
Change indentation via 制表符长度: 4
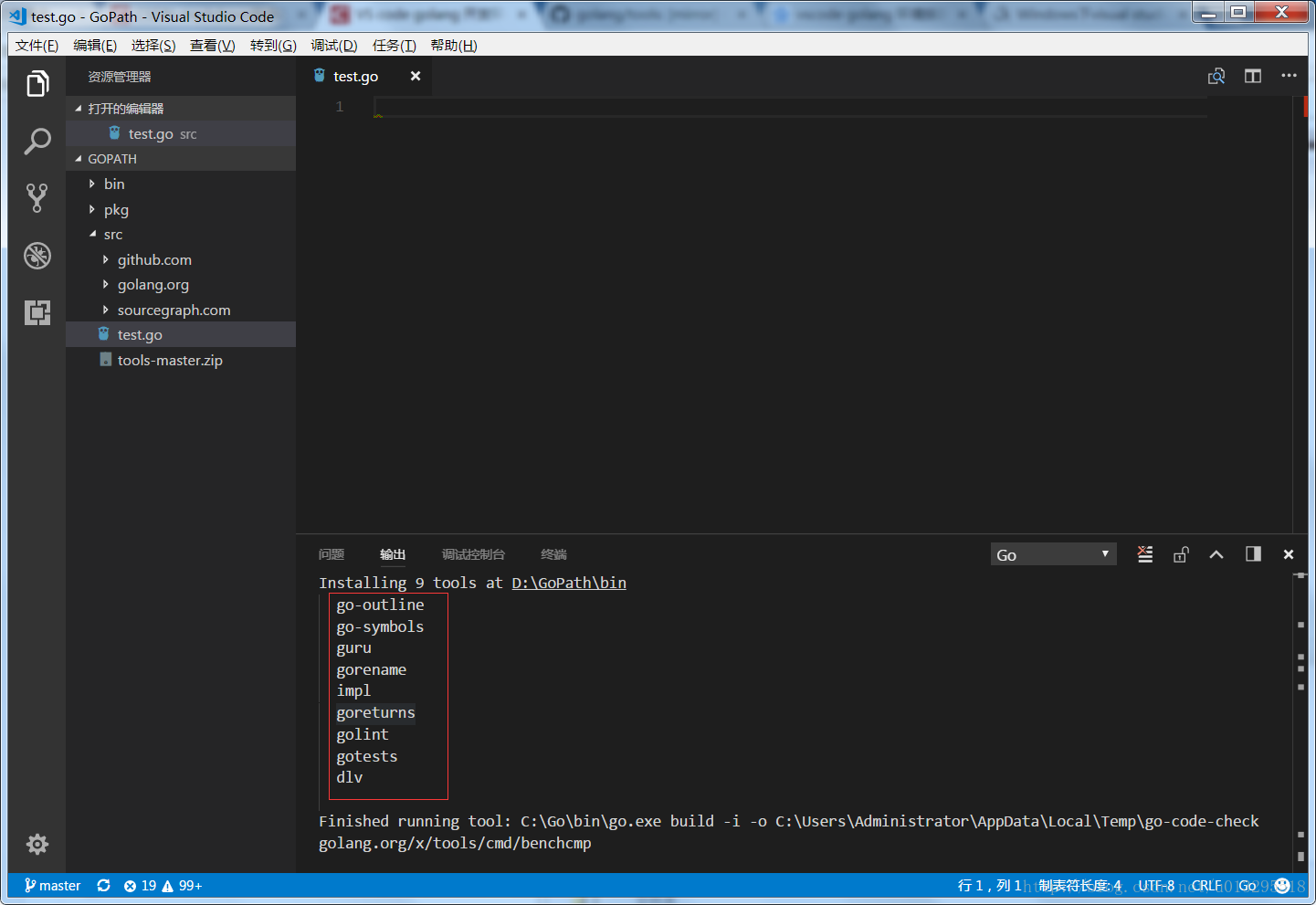[1079, 886]
